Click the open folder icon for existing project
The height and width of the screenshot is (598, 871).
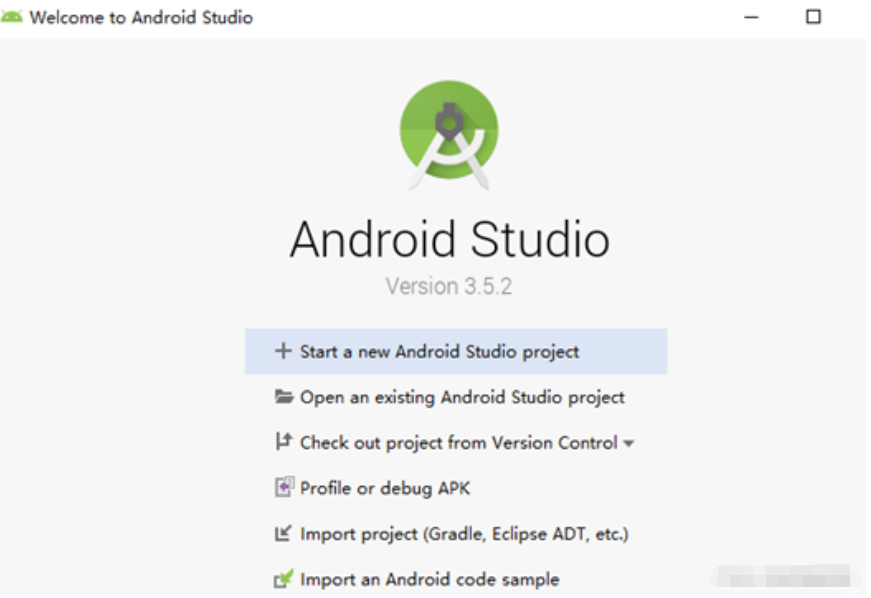284,397
